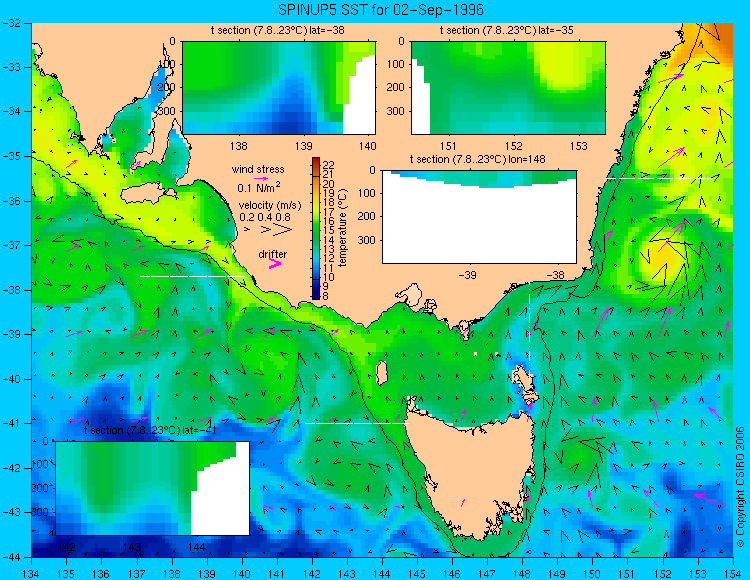The image size is (750, 580).
Task: Click the '152' tick under lat=-35 inset
Action: click(514, 146)
